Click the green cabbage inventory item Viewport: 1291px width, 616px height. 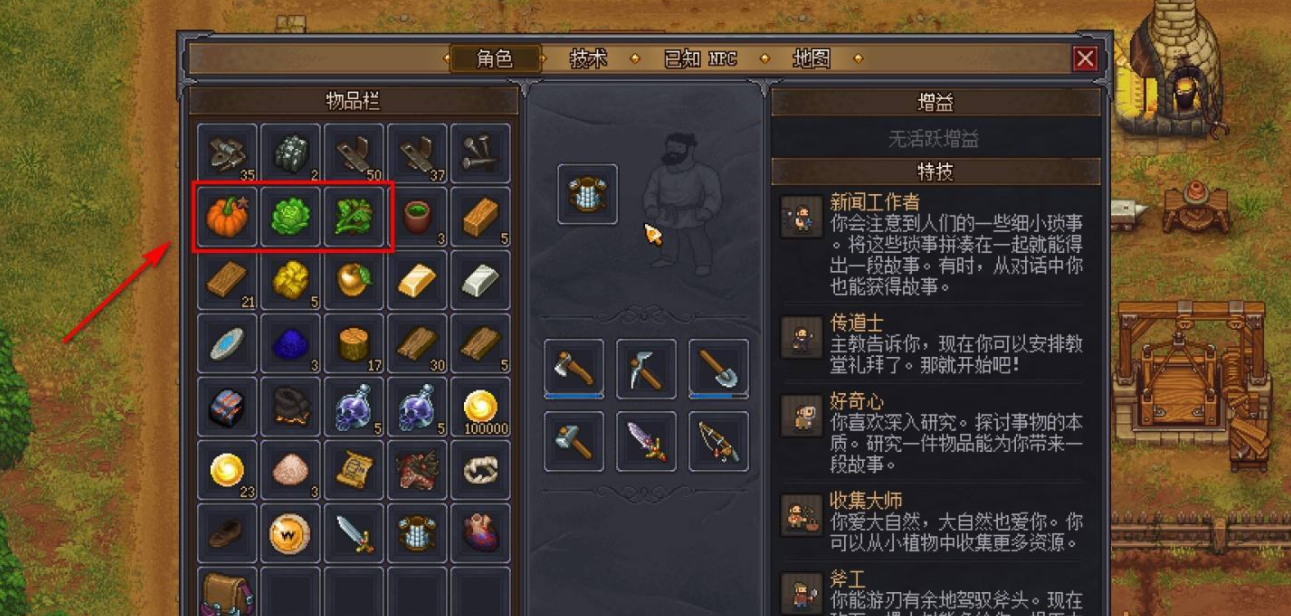click(290, 216)
